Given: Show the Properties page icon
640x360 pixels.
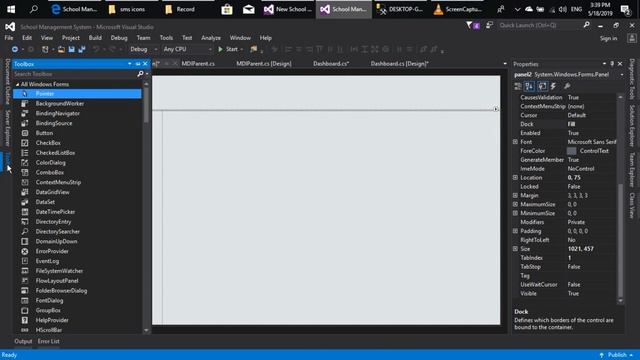Looking at the screenshot, I should pyautogui.click(x=542, y=86).
